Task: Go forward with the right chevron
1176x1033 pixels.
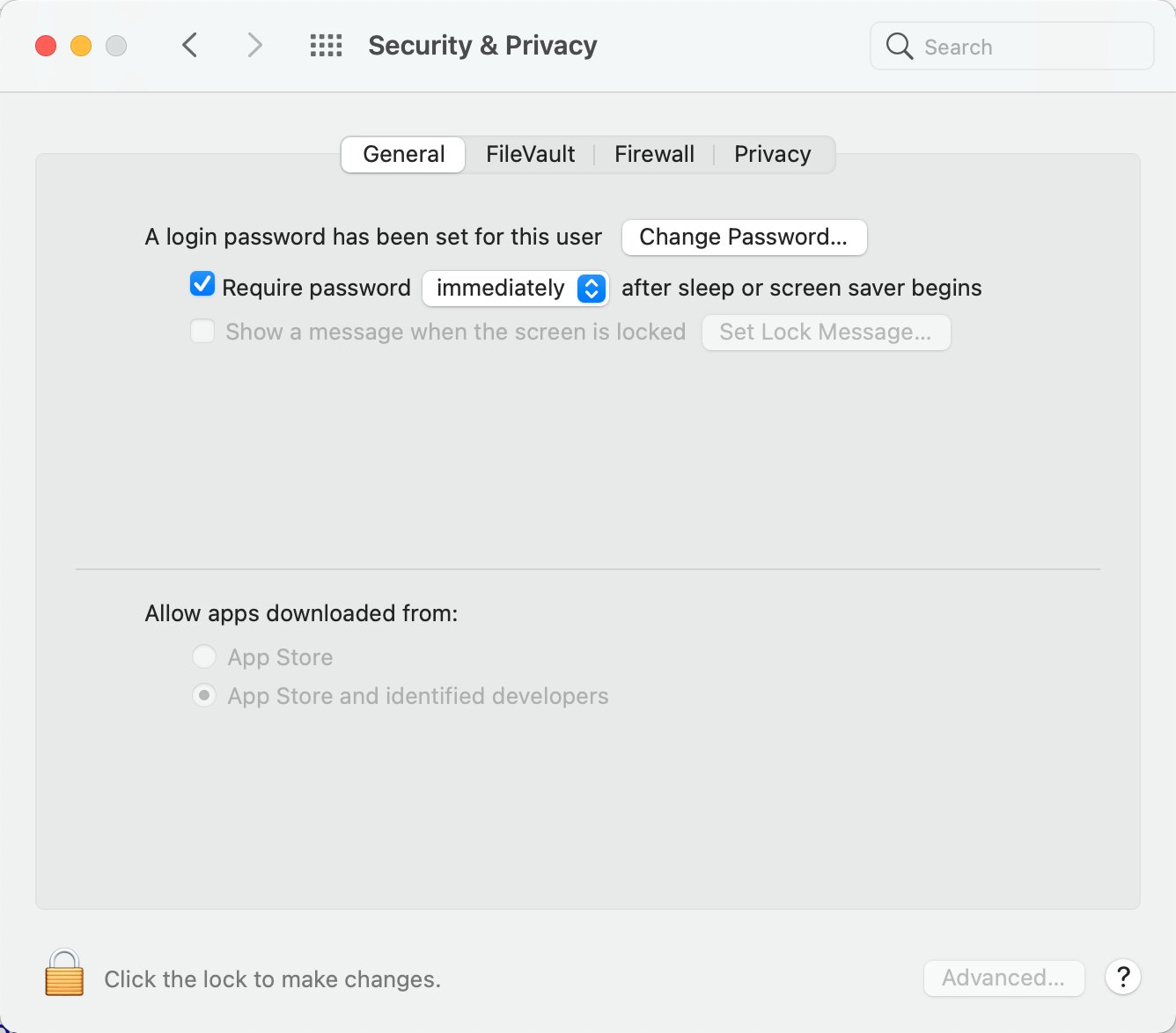Action: [x=254, y=45]
